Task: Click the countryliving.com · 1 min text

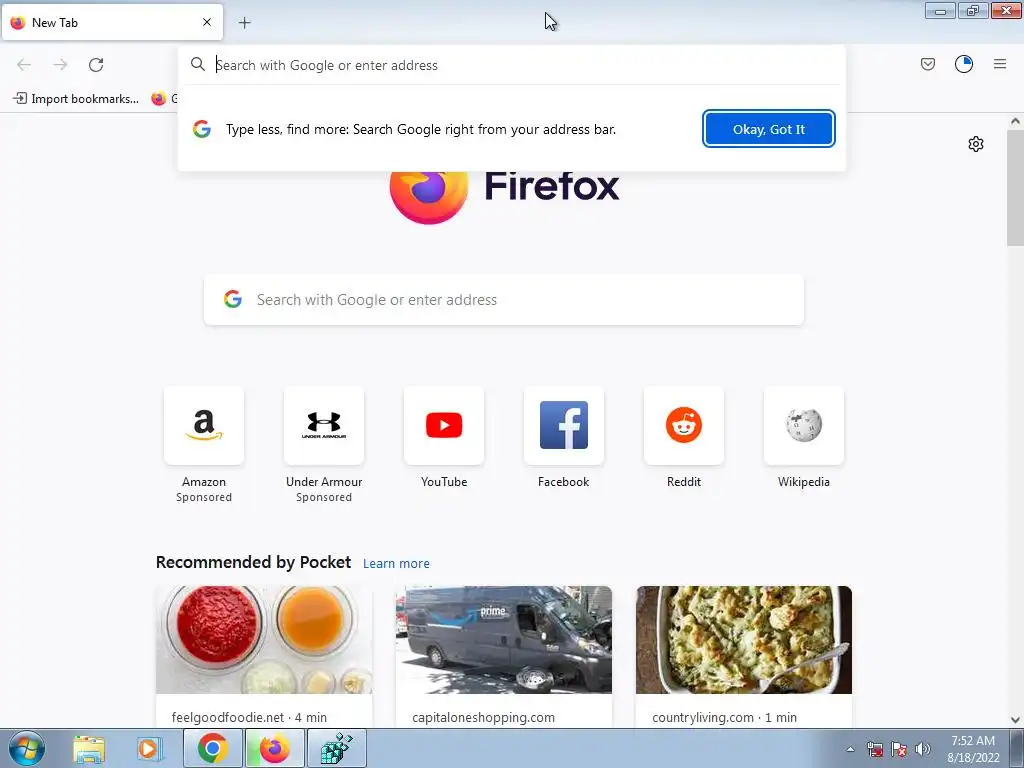Action: point(724,717)
